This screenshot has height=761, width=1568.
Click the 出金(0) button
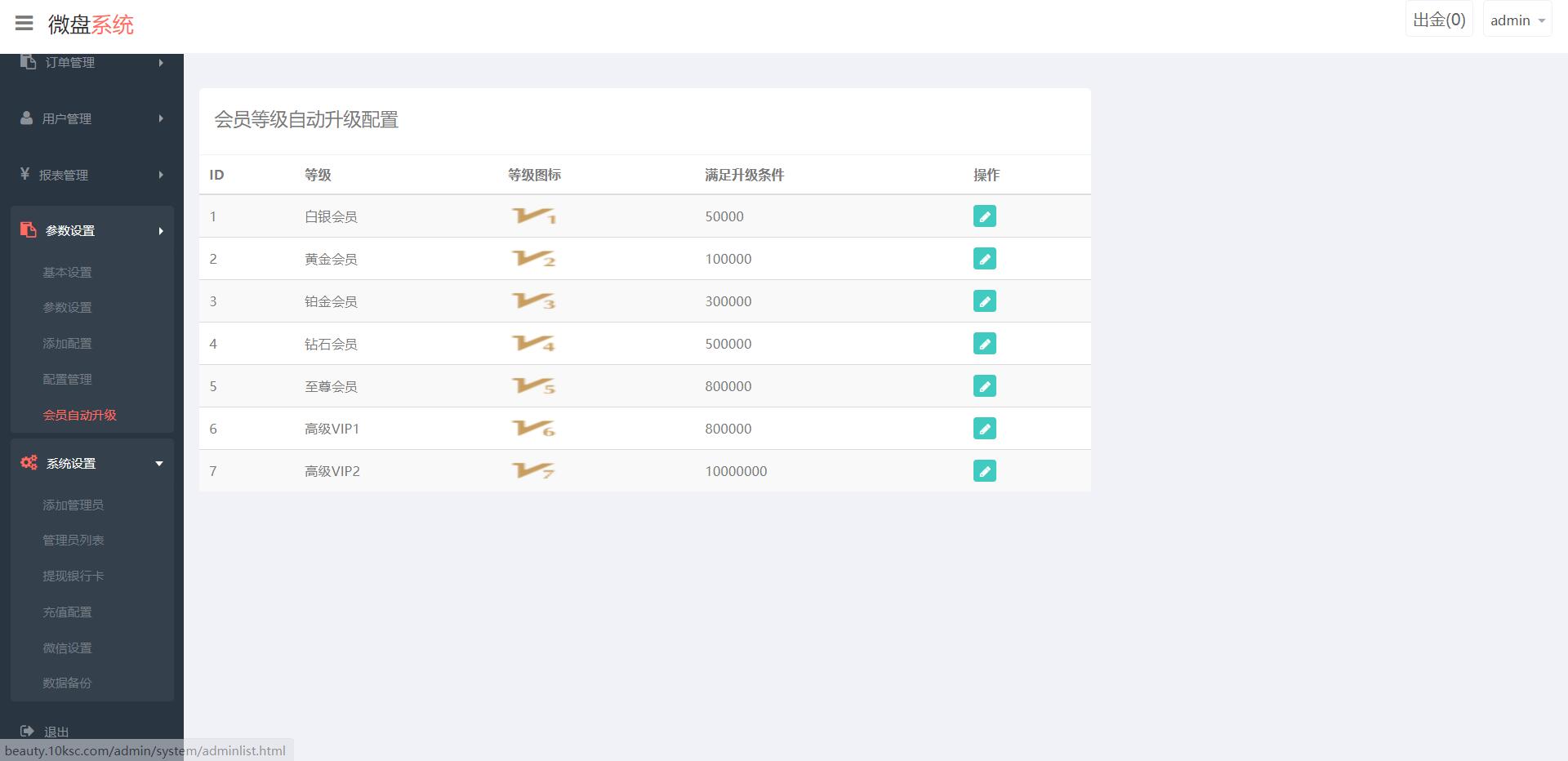coord(1439,20)
